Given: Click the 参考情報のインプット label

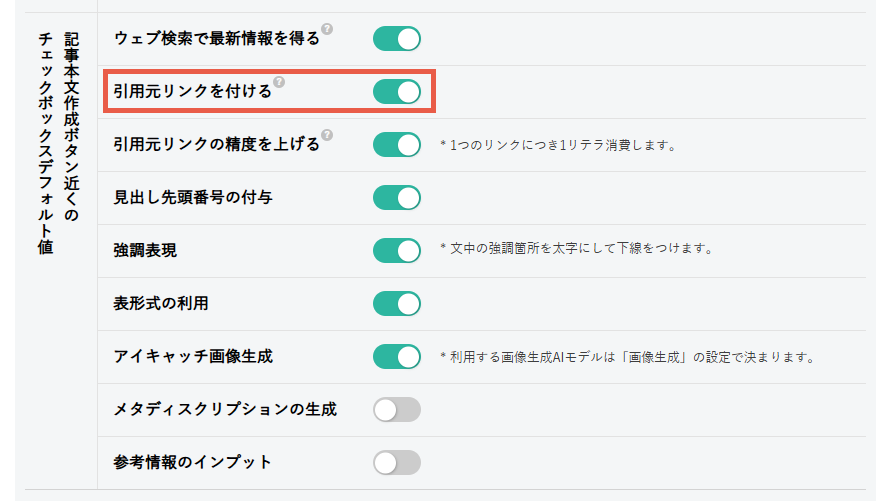Looking at the screenshot, I should (x=192, y=463).
